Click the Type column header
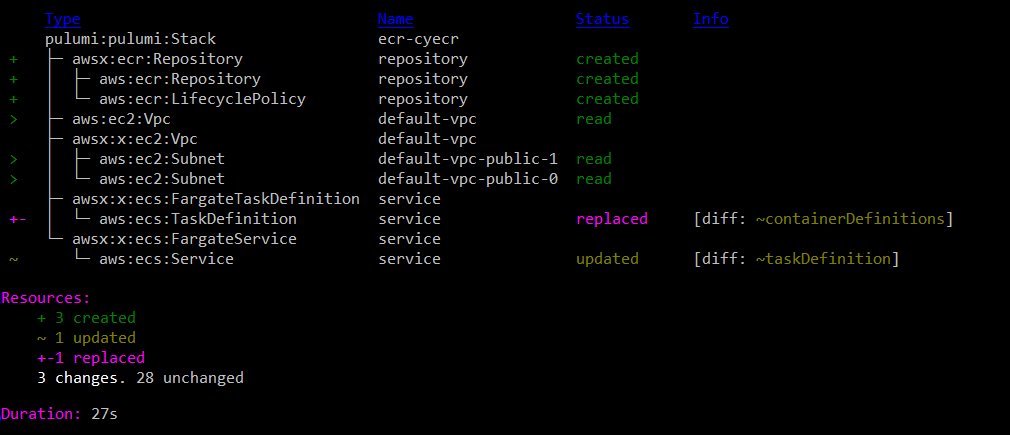Viewport: 1010px width, 435px height. (63, 19)
